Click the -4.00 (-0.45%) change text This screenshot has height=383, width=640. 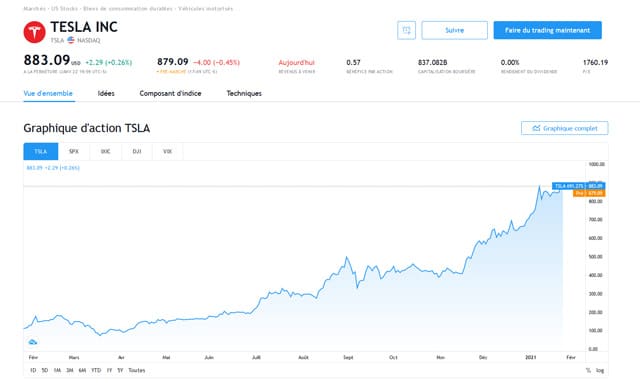[216, 62]
